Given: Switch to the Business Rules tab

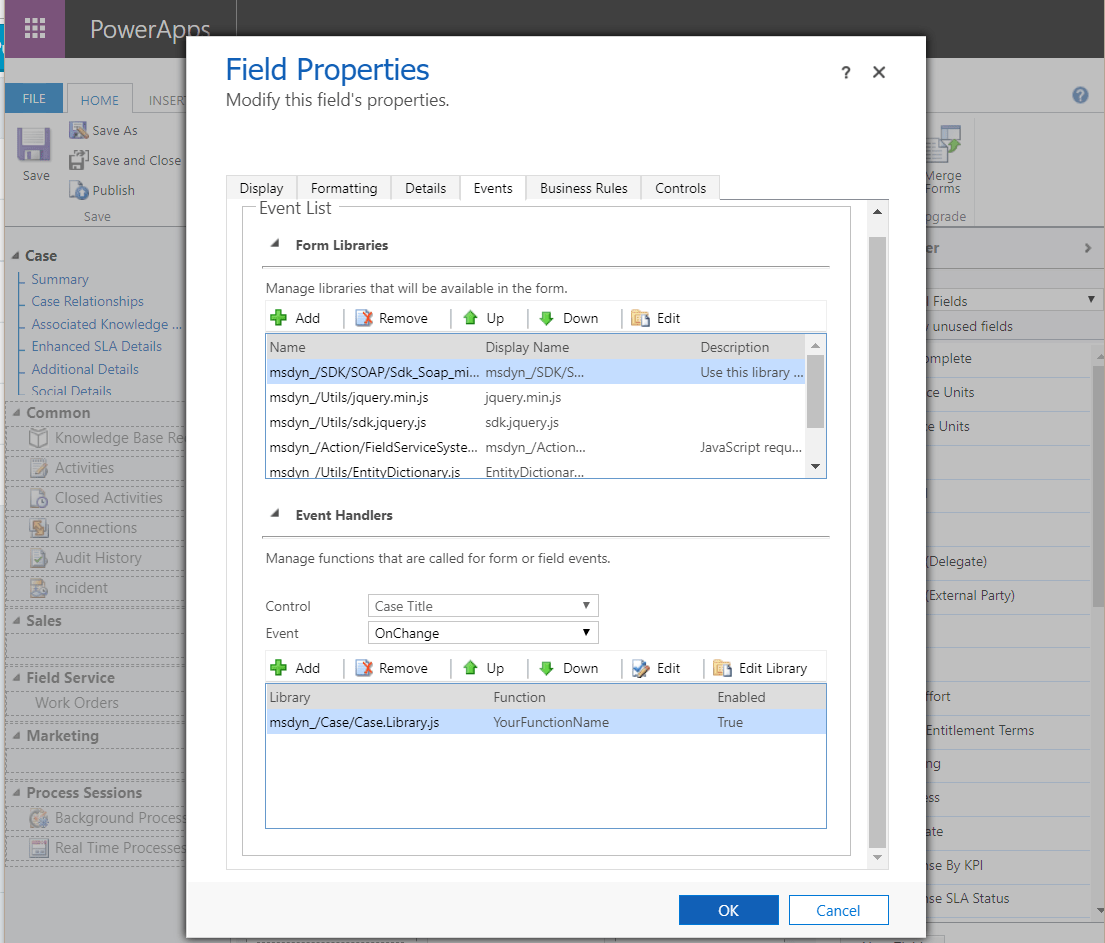Looking at the screenshot, I should pyautogui.click(x=583, y=187).
